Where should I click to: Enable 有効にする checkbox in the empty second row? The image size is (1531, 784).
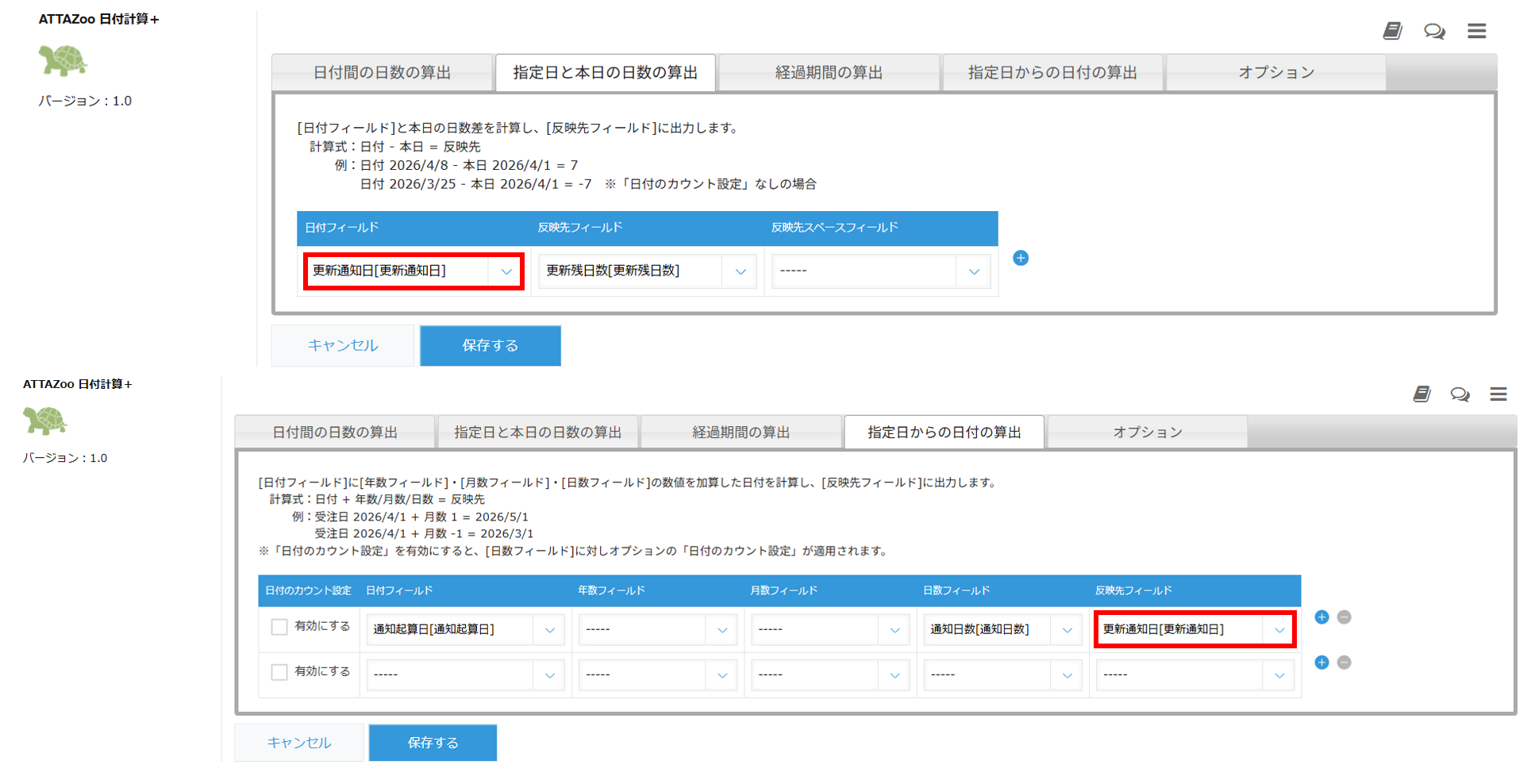click(x=279, y=672)
